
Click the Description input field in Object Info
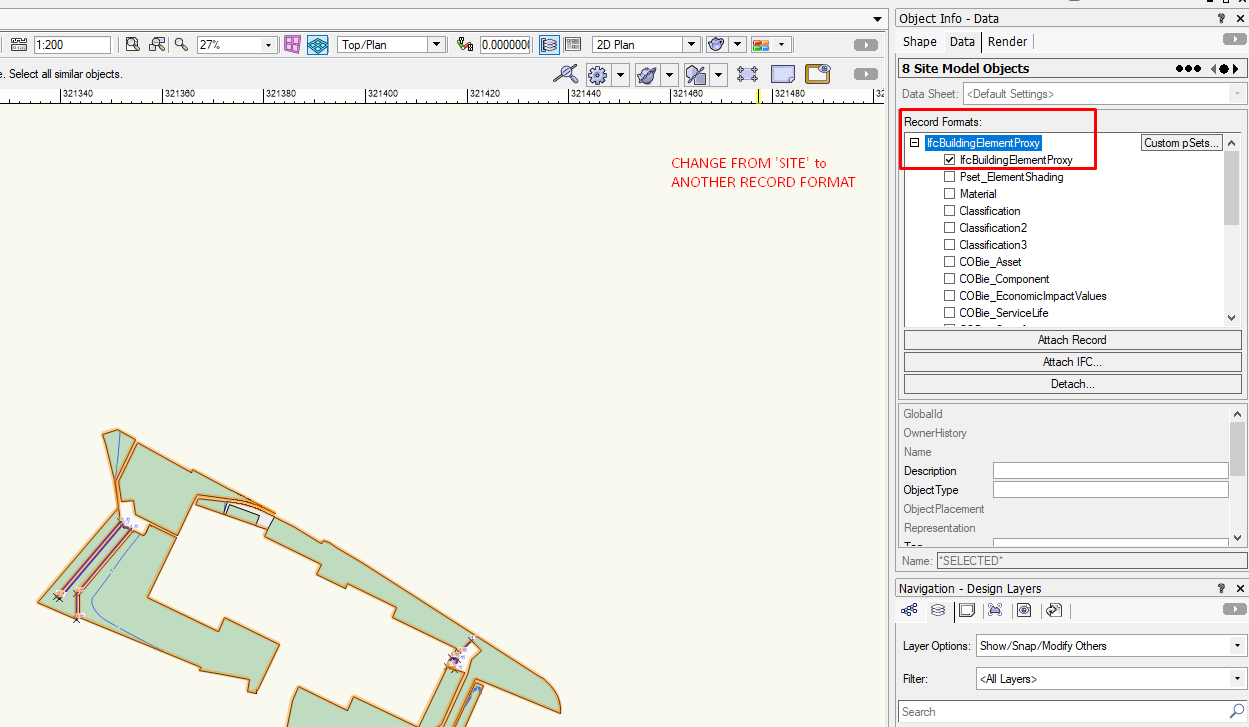1110,470
